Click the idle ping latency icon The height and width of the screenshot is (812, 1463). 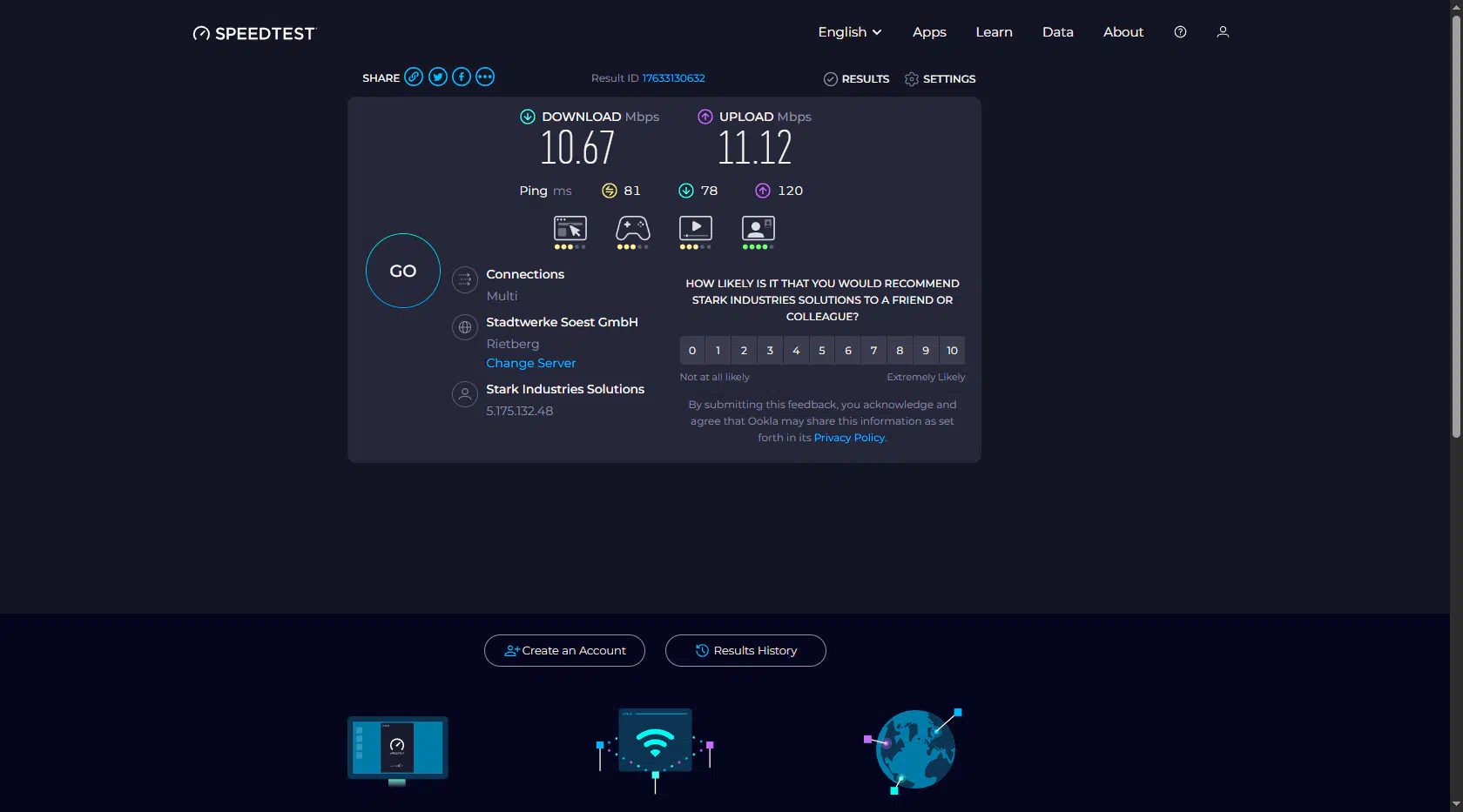click(610, 191)
